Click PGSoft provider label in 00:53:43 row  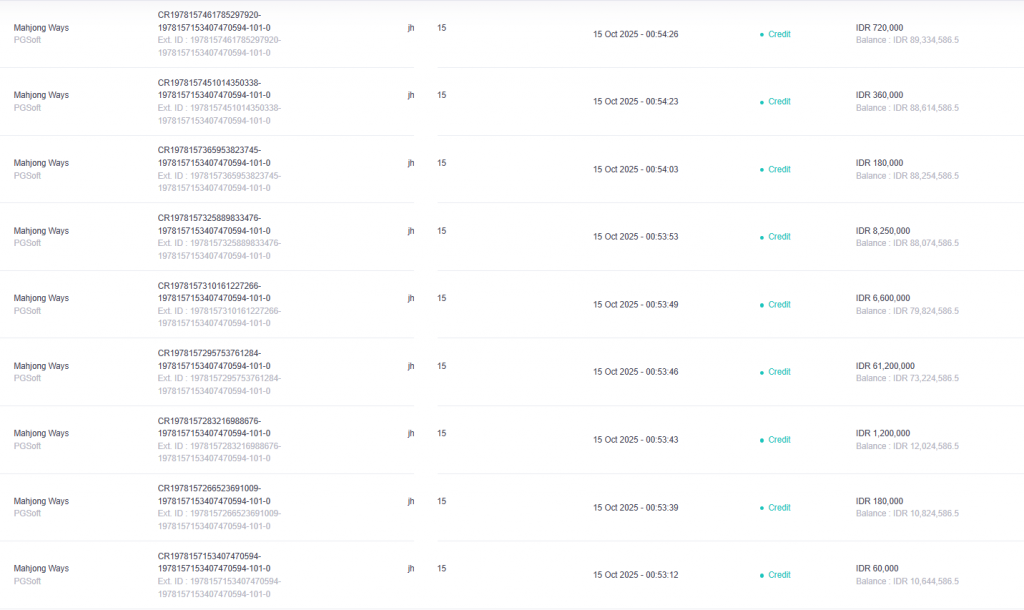pyautogui.click(x=27, y=446)
